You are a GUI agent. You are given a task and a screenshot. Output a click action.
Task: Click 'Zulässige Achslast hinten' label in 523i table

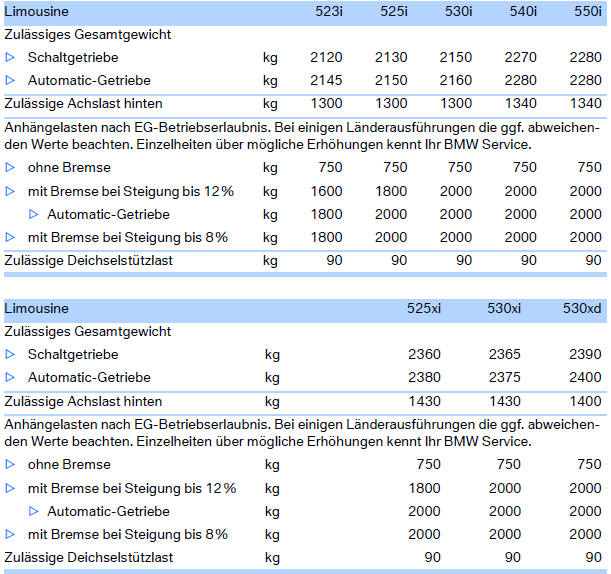pos(83,104)
